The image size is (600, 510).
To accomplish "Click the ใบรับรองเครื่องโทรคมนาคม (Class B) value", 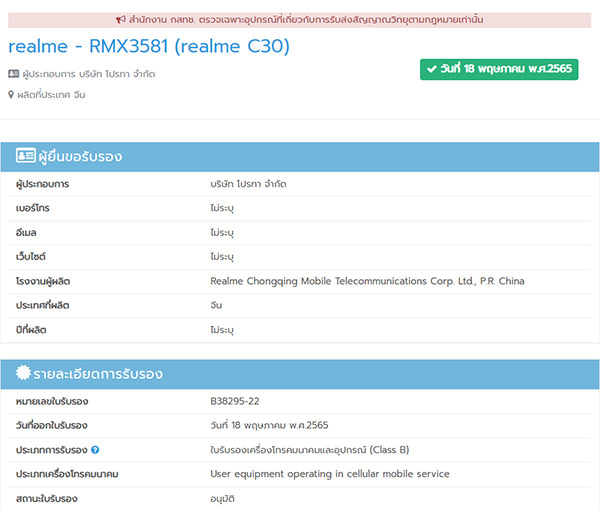I will [310, 450].
